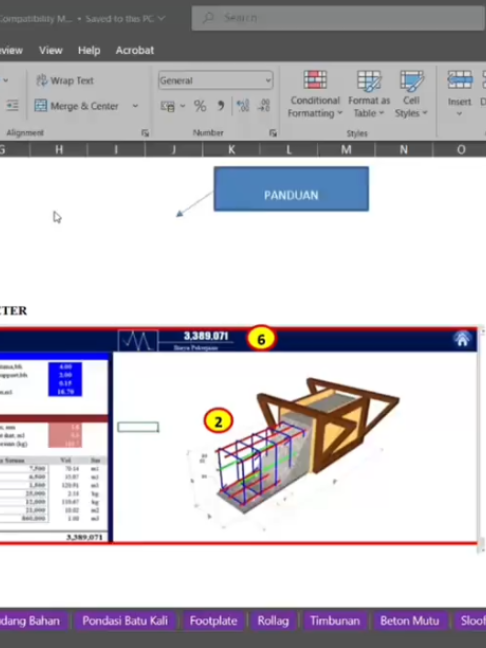This screenshot has height=648, width=486.
Task: Click the home icon in dashboard header
Action: click(x=462, y=339)
